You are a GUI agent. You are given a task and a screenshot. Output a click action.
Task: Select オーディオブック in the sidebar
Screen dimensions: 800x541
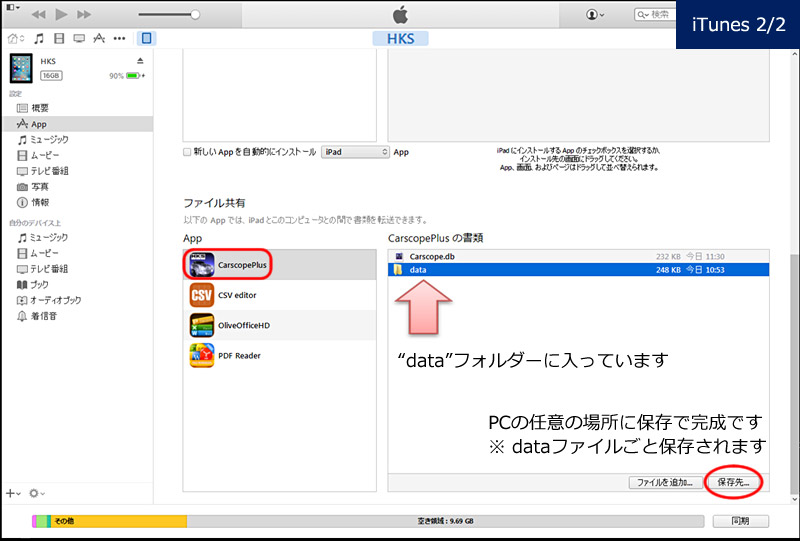click(x=49, y=300)
